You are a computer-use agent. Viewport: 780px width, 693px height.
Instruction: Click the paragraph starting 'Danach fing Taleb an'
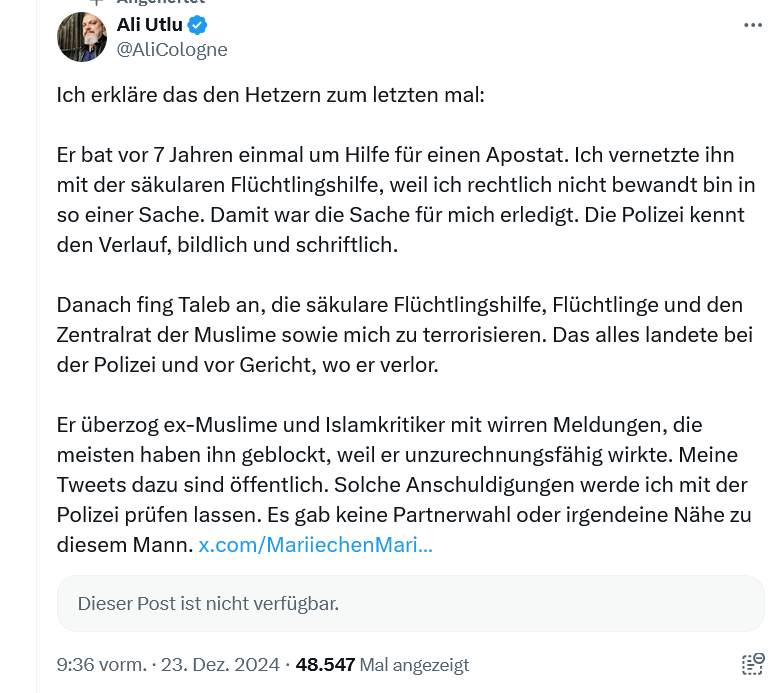pos(400,335)
